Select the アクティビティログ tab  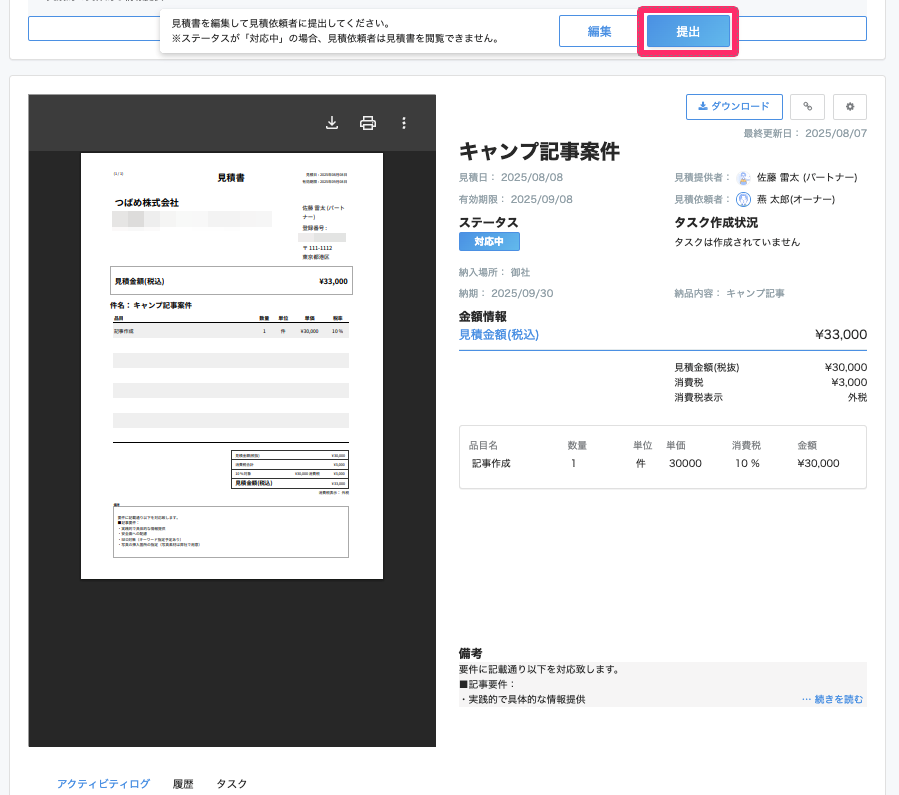[103, 784]
